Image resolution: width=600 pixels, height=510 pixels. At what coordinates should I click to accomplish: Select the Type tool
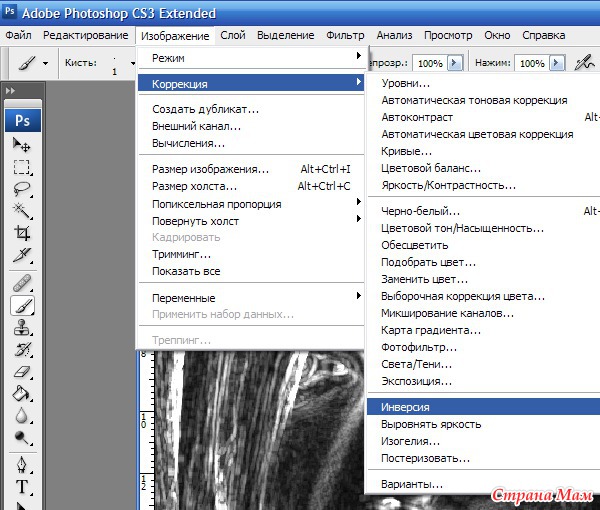[22, 488]
